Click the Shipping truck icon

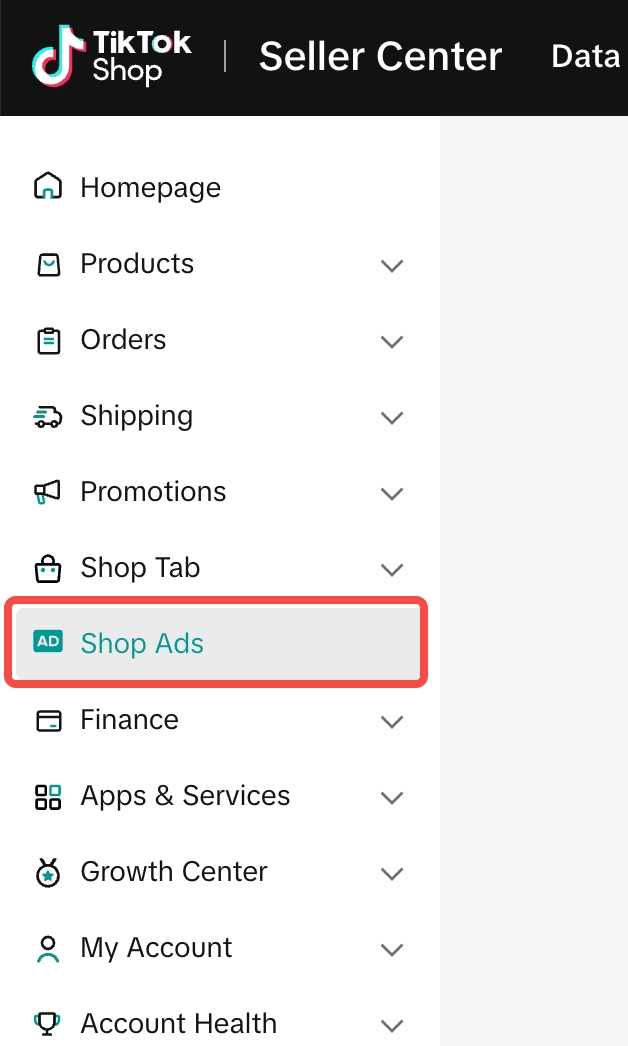(x=48, y=416)
